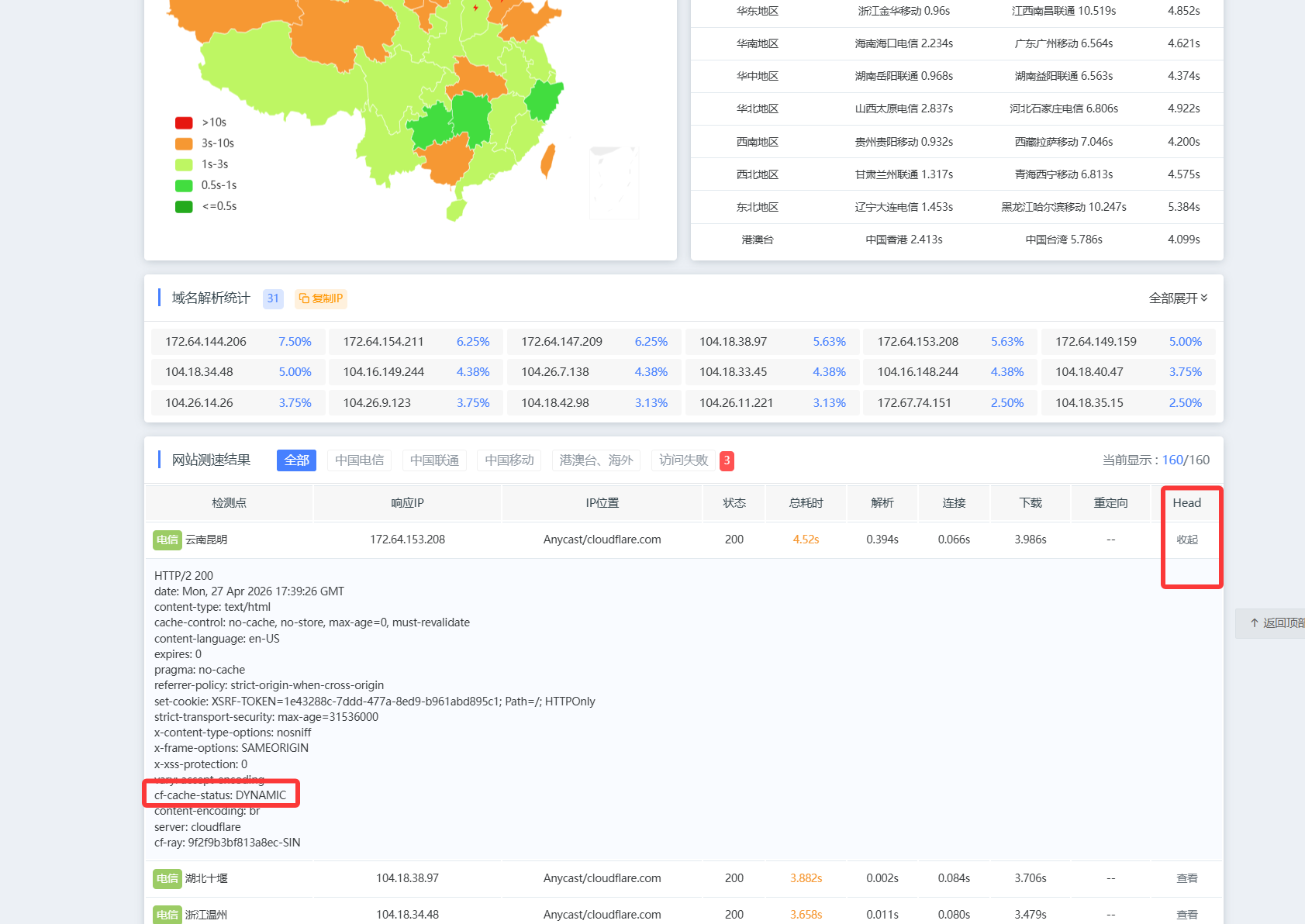Click the red failed count badge

point(727,460)
